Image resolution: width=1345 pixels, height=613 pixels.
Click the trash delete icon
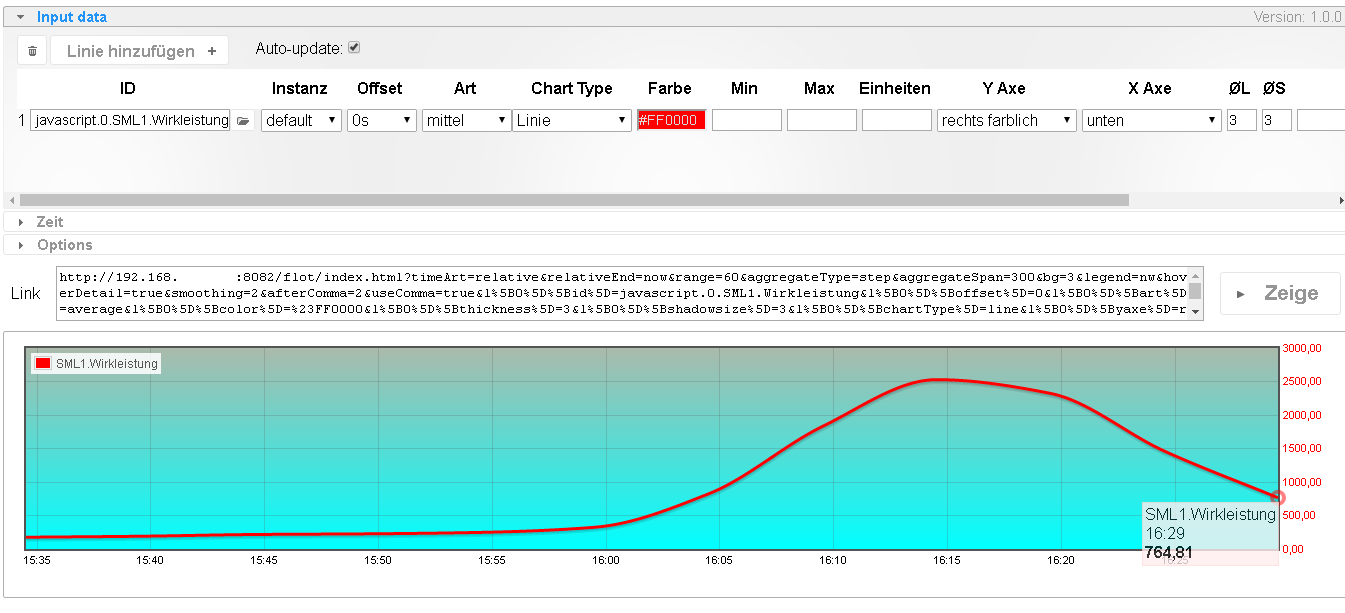tap(32, 51)
